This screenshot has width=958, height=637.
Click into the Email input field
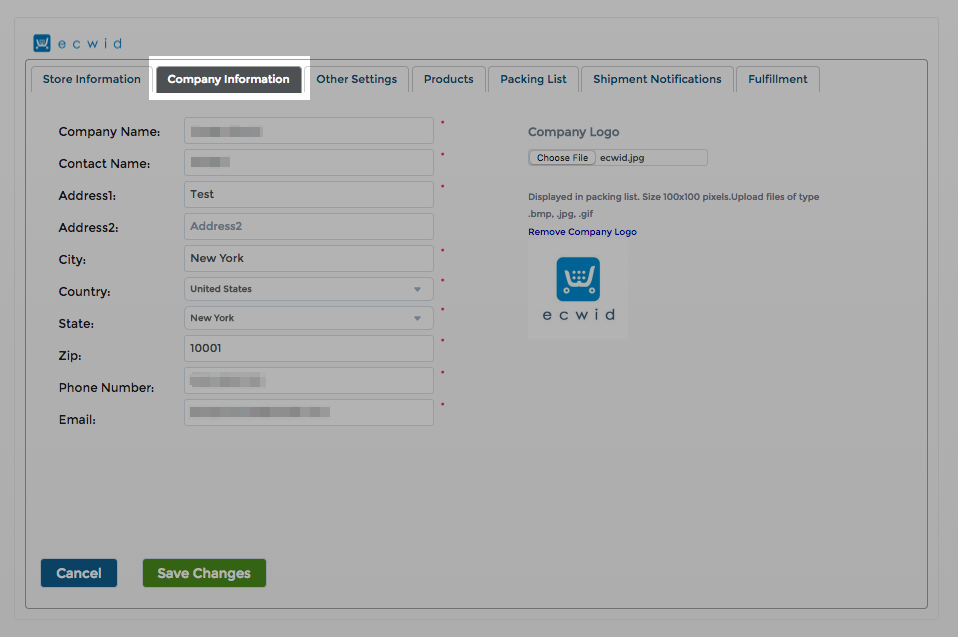[309, 412]
